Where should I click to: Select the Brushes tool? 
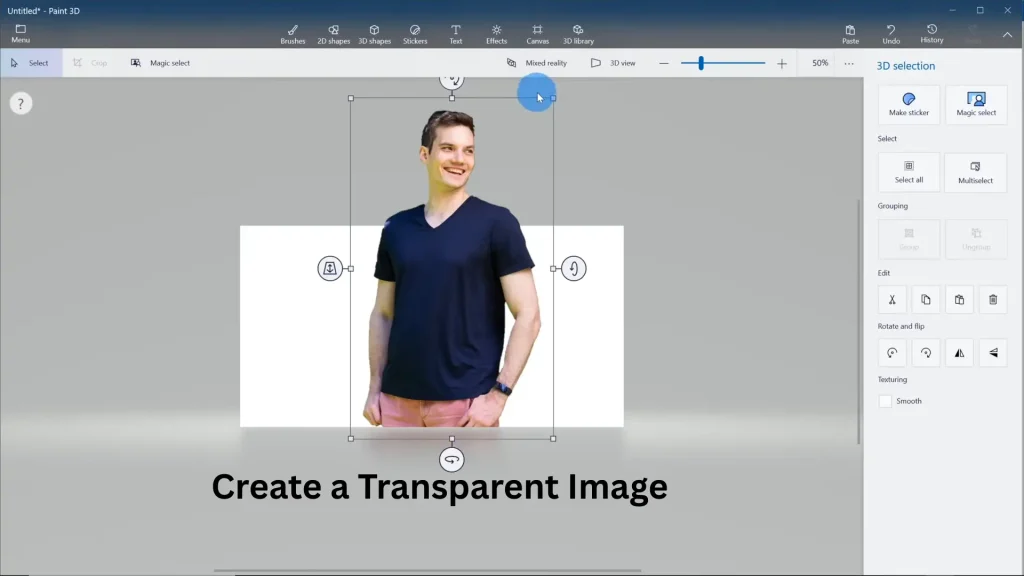click(x=292, y=33)
